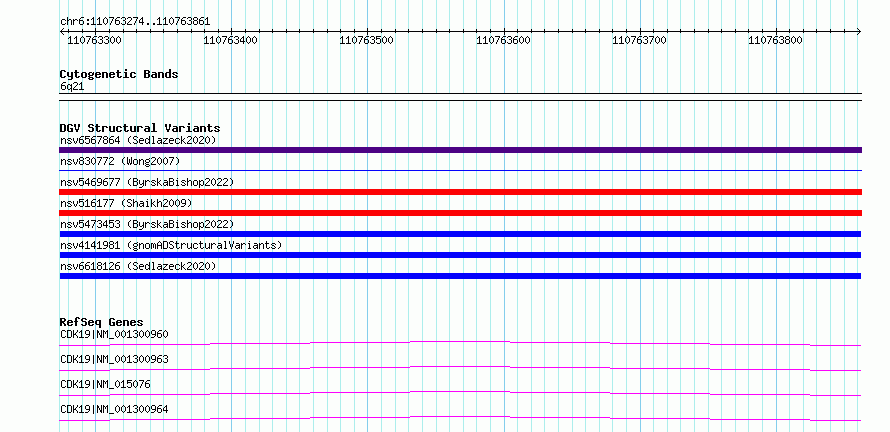Click the blue nsv5473453 variant bar

point(460,234)
